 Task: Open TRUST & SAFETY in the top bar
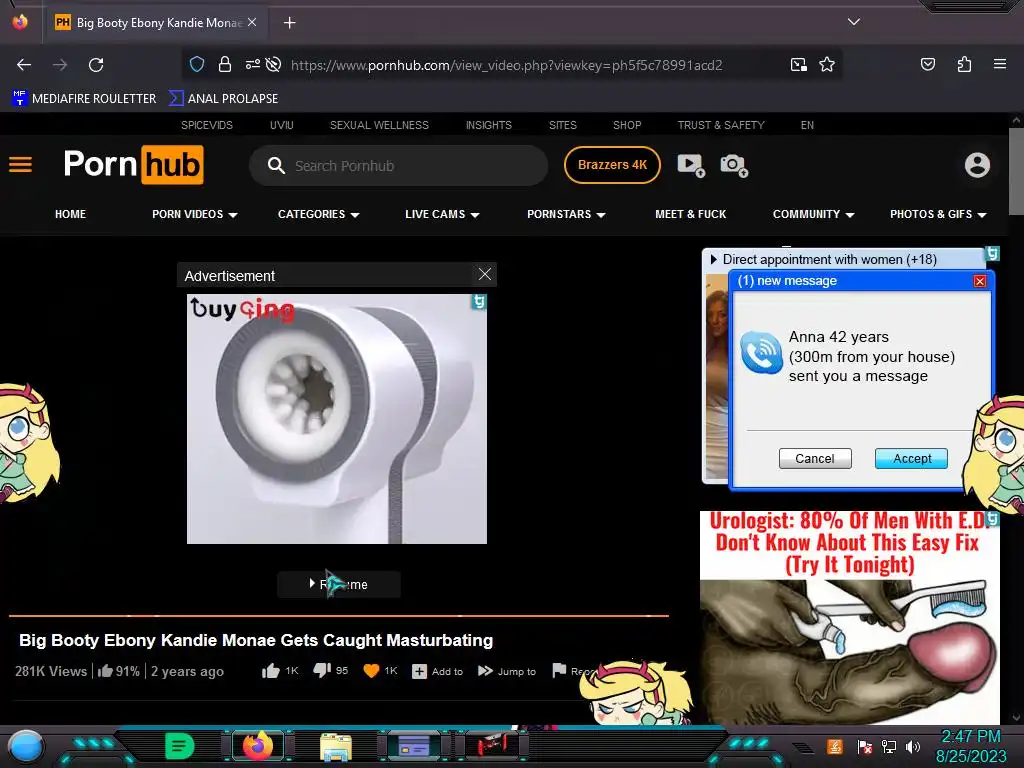721,125
